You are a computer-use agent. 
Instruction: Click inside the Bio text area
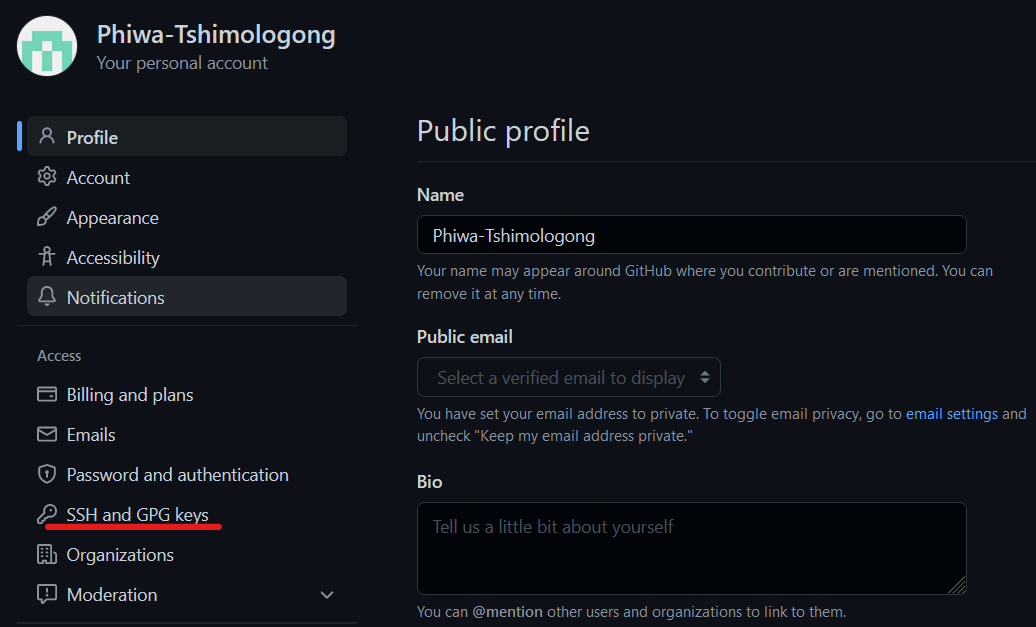coord(691,548)
